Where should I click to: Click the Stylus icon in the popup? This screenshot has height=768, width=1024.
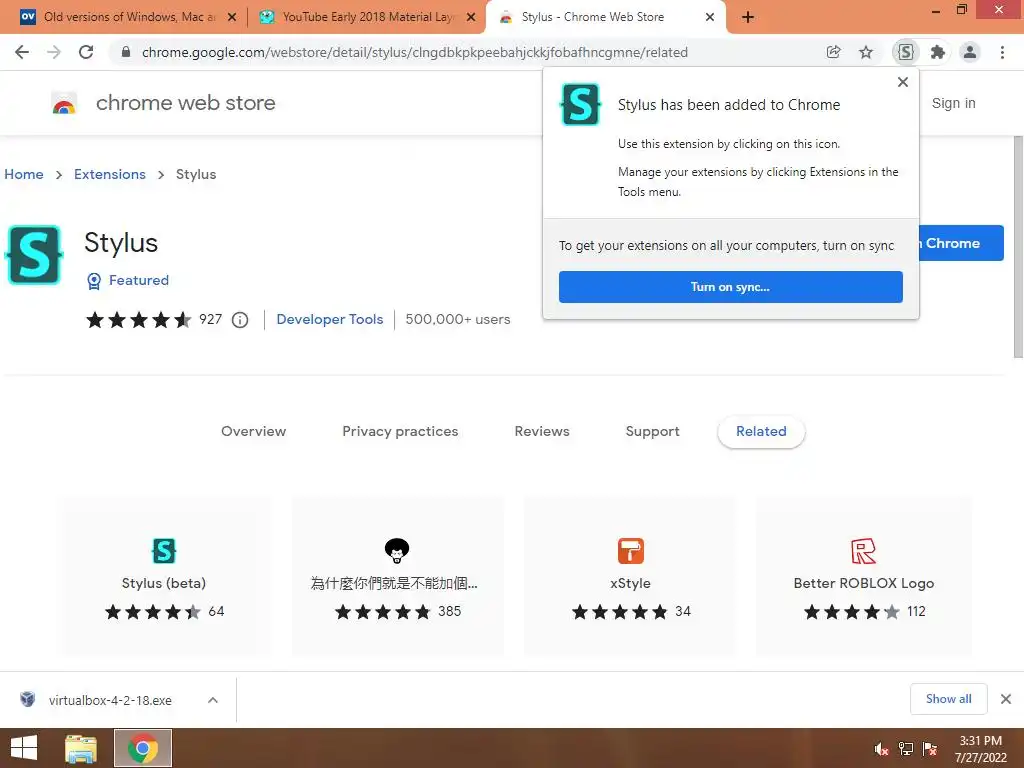click(x=580, y=104)
